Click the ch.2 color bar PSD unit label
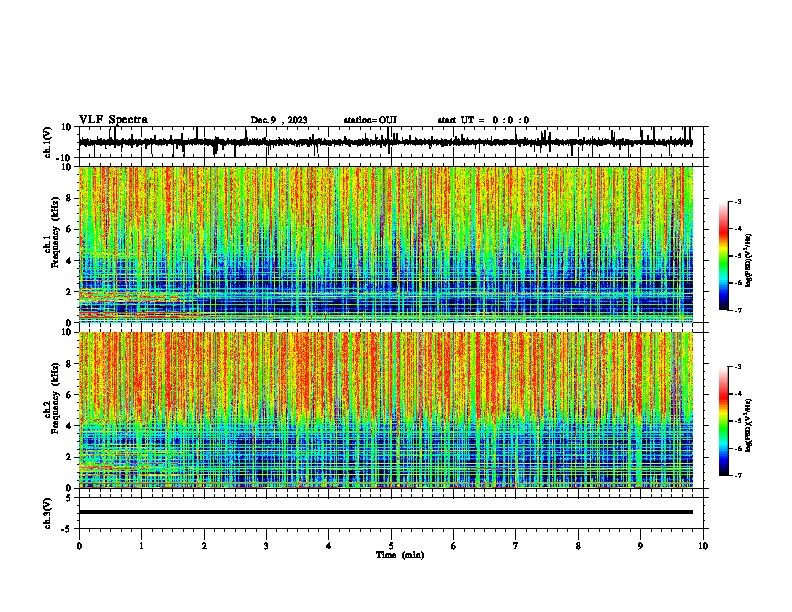Viewport: 792px width, 612px height. click(749, 426)
